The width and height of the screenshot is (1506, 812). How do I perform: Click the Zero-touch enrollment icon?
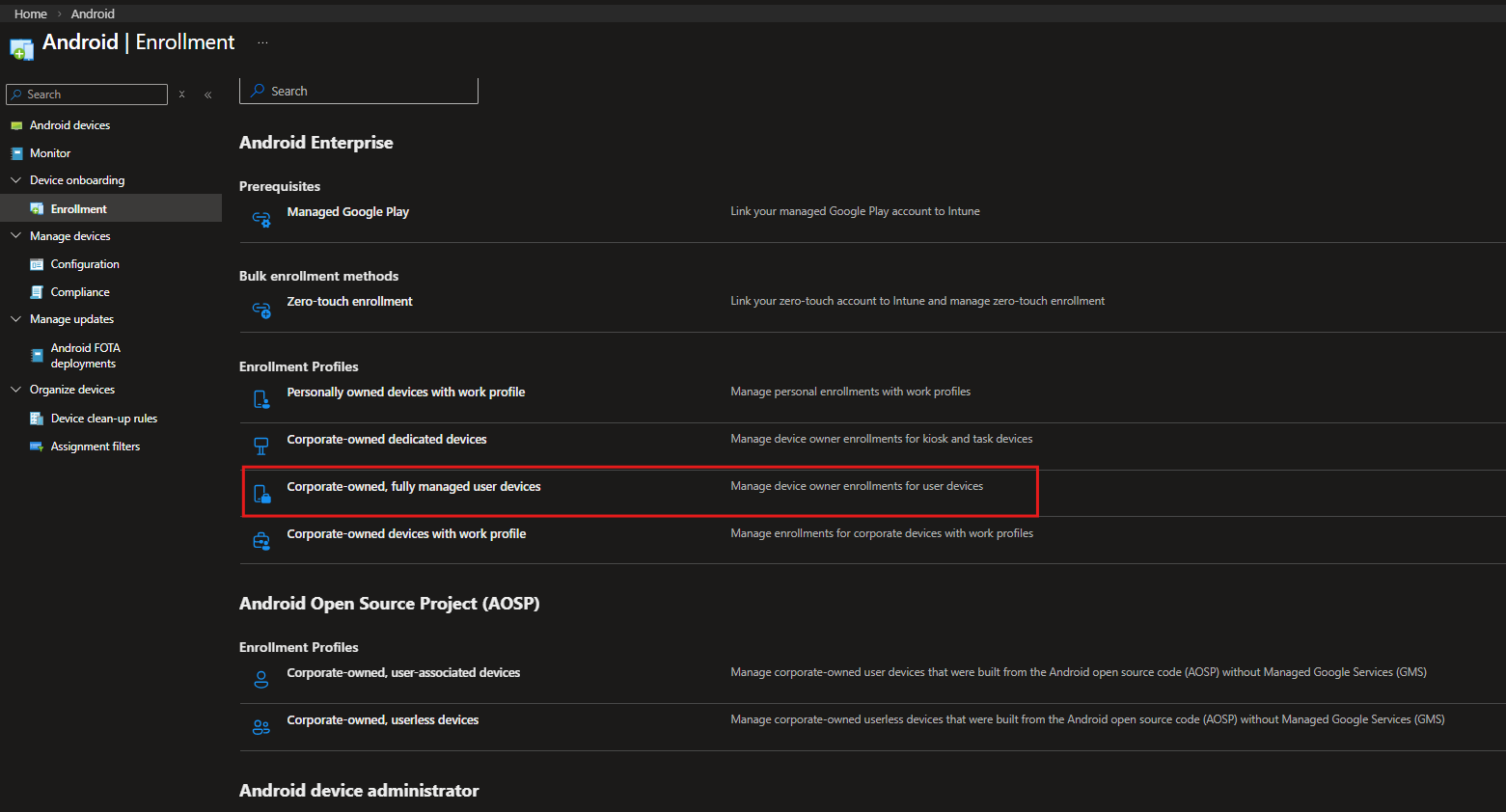coord(261,310)
